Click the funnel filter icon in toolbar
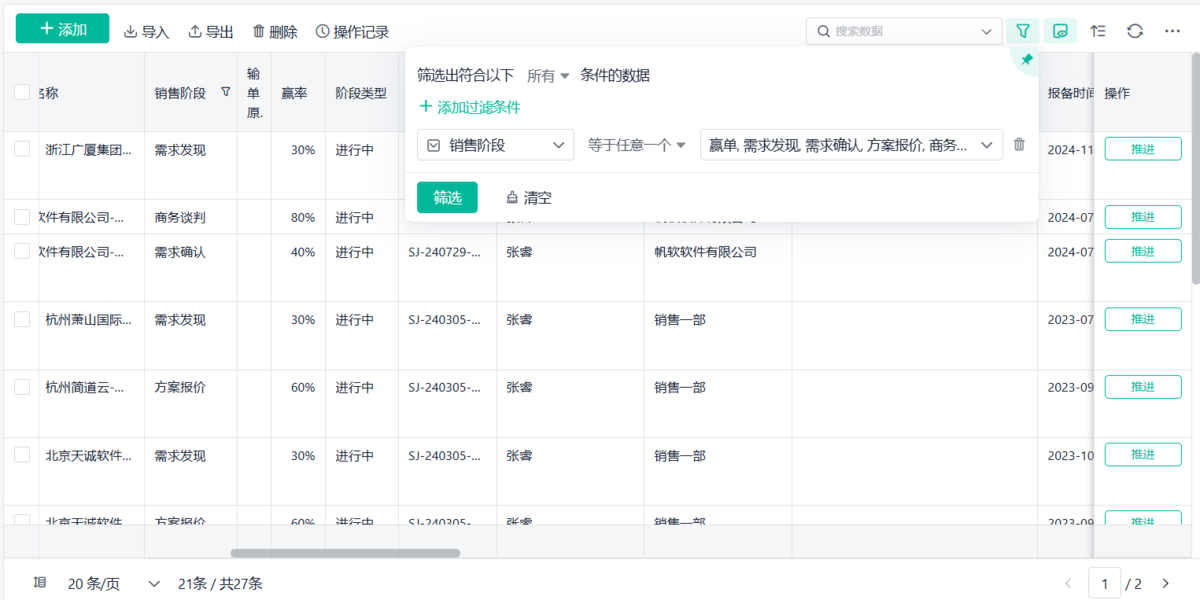 click(1023, 31)
